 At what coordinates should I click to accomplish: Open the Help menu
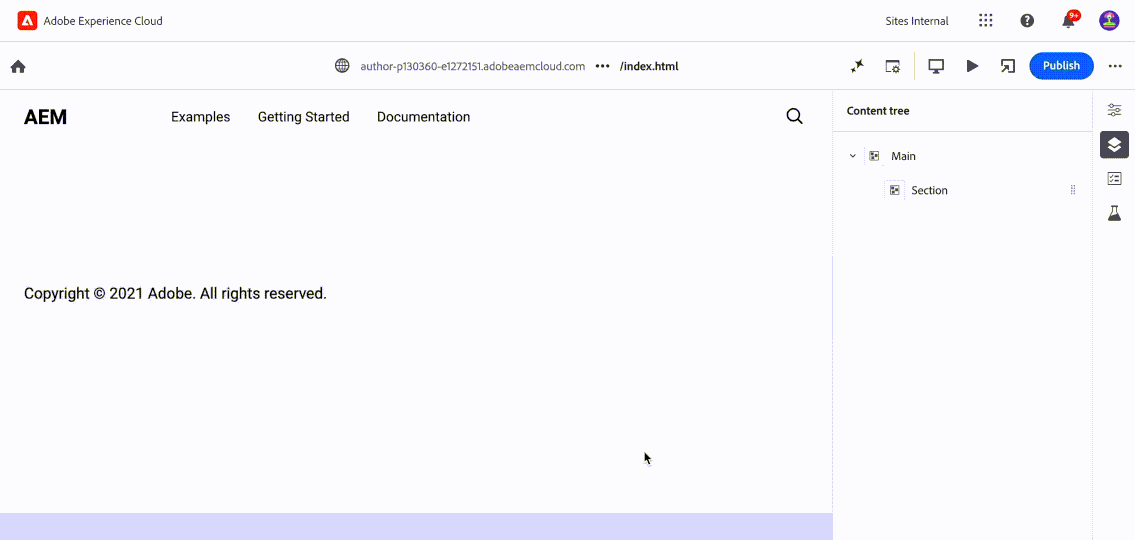(x=1027, y=21)
